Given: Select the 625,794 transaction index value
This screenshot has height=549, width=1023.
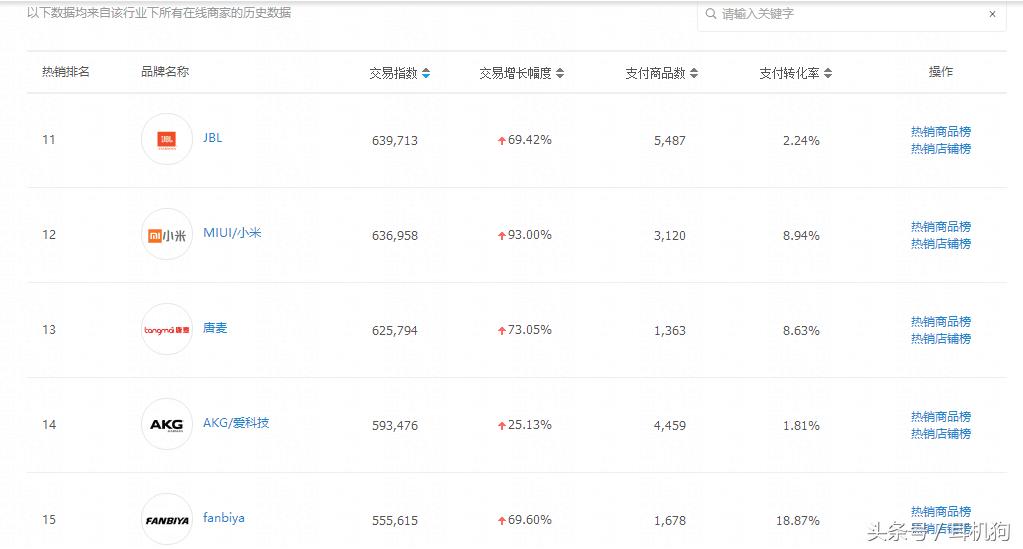Looking at the screenshot, I should pyautogui.click(x=395, y=331).
